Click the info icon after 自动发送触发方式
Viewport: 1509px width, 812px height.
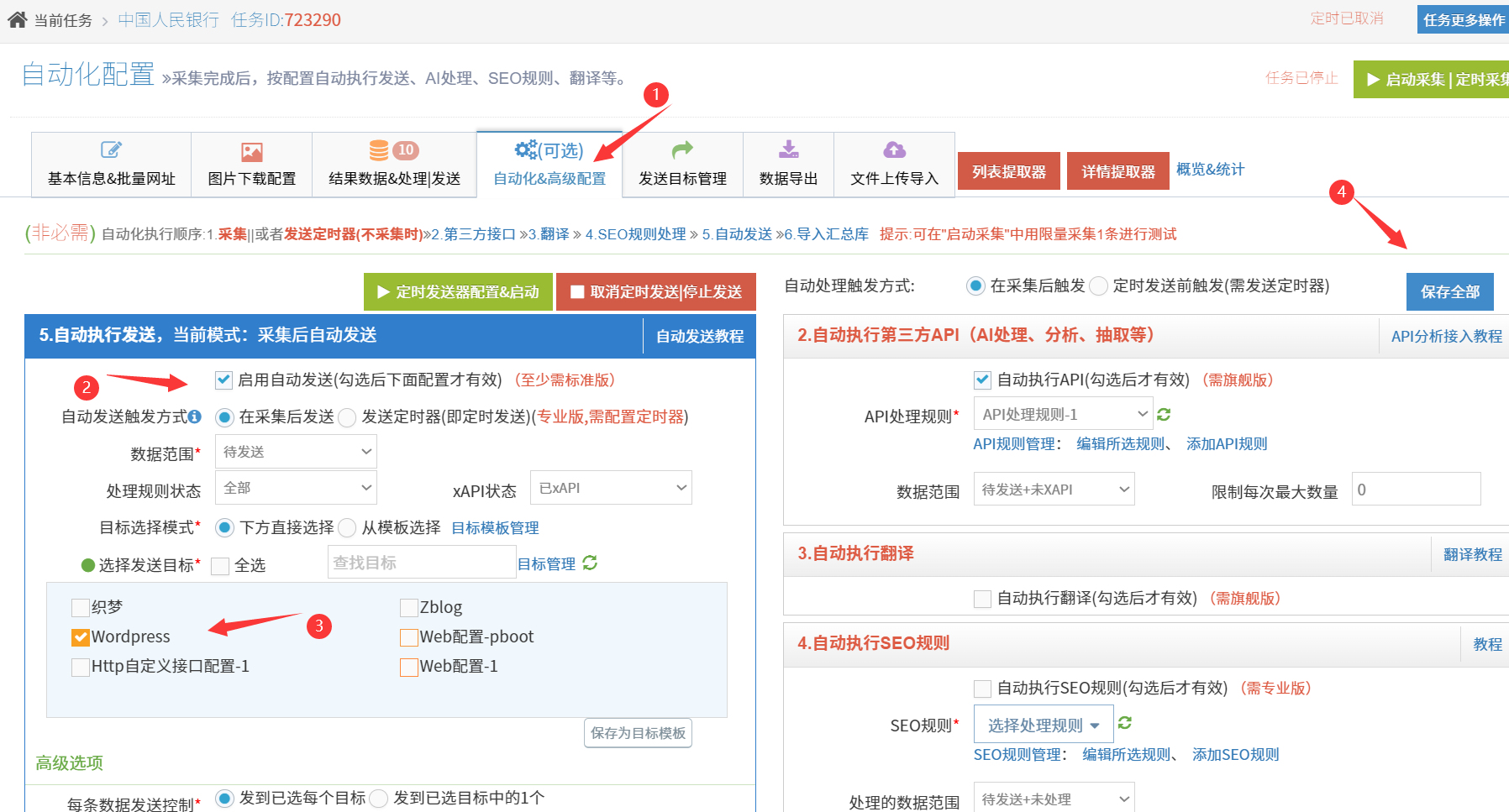pos(195,416)
